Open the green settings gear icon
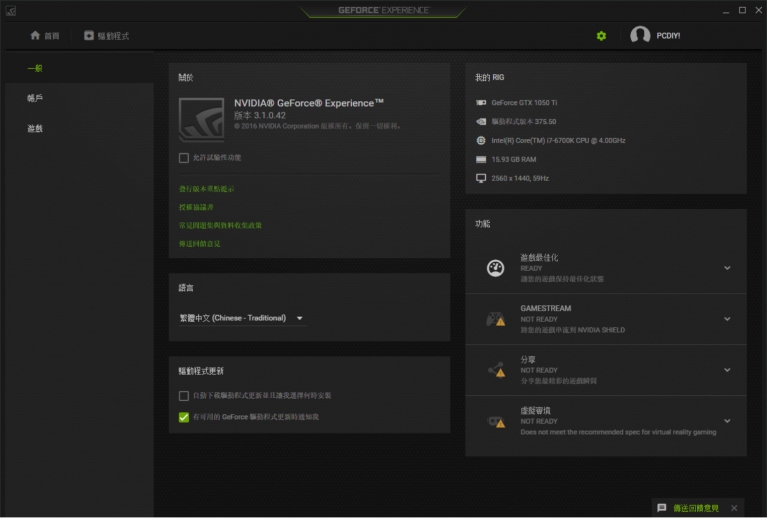The image size is (767, 532). [x=601, y=36]
